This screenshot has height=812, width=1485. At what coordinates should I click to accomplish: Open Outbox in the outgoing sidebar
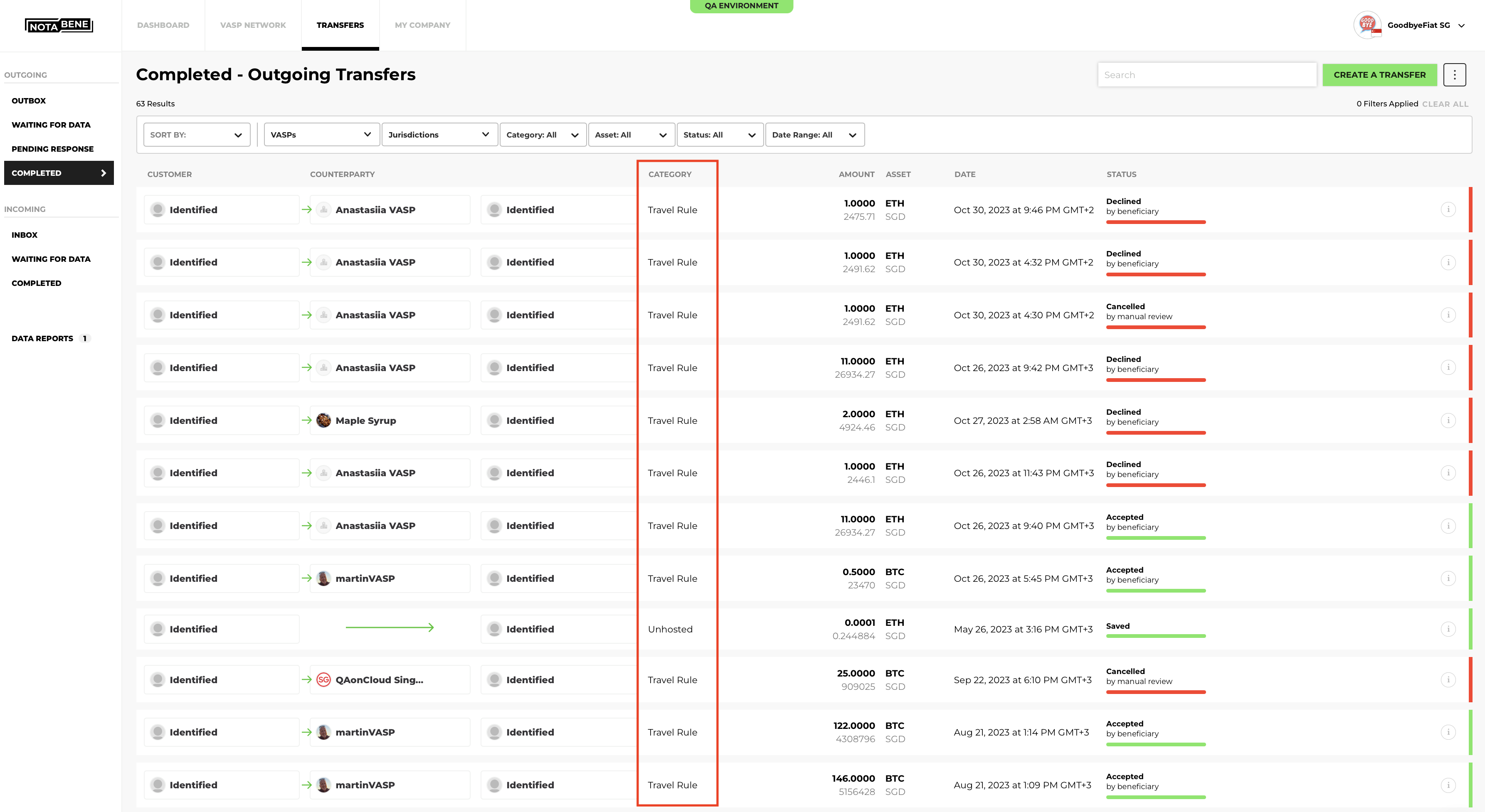pos(29,100)
